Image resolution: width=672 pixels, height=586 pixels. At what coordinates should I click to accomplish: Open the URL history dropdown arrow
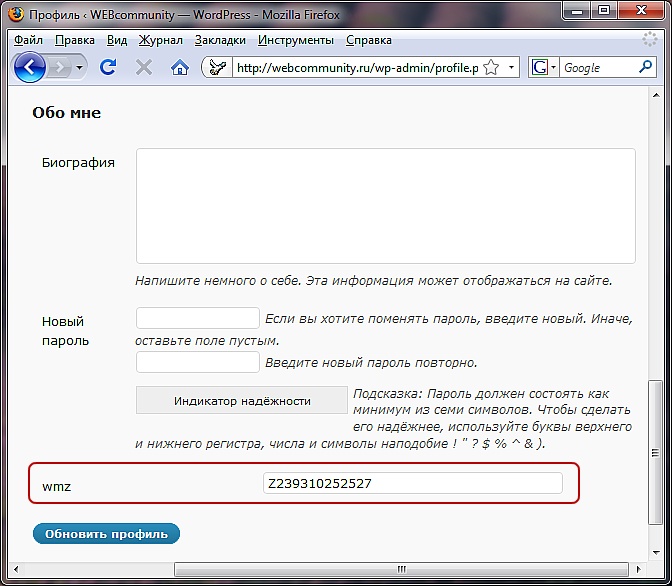coord(512,68)
